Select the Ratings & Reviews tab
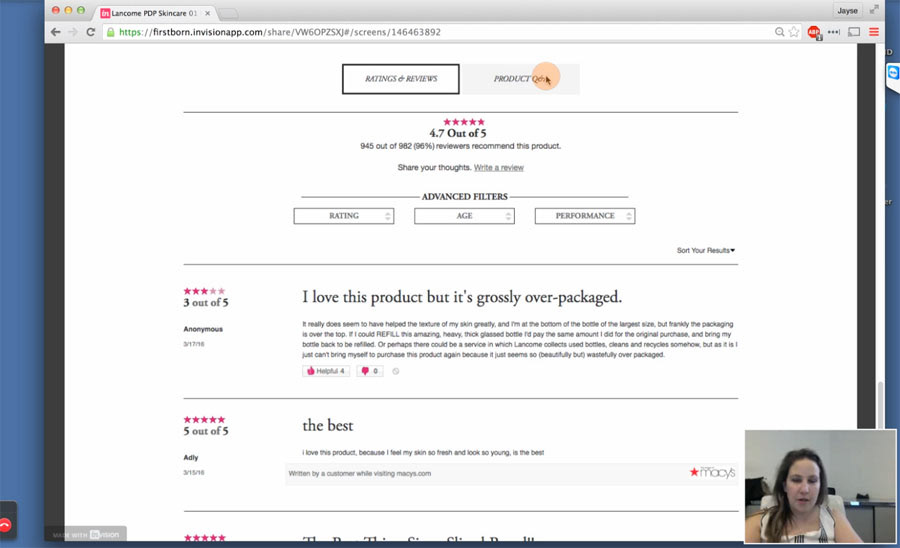 tap(401, 79)
